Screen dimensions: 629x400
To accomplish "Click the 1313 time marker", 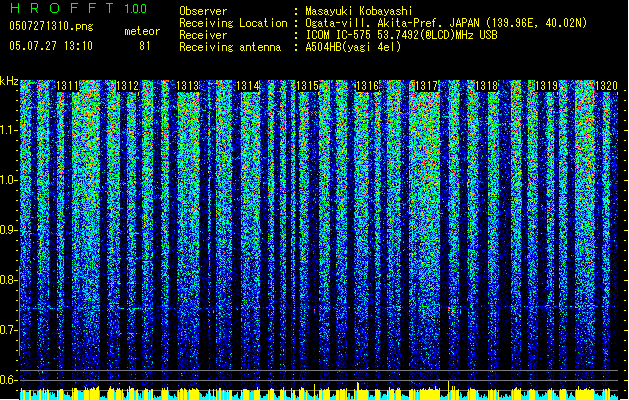I will tap(187, 86).
